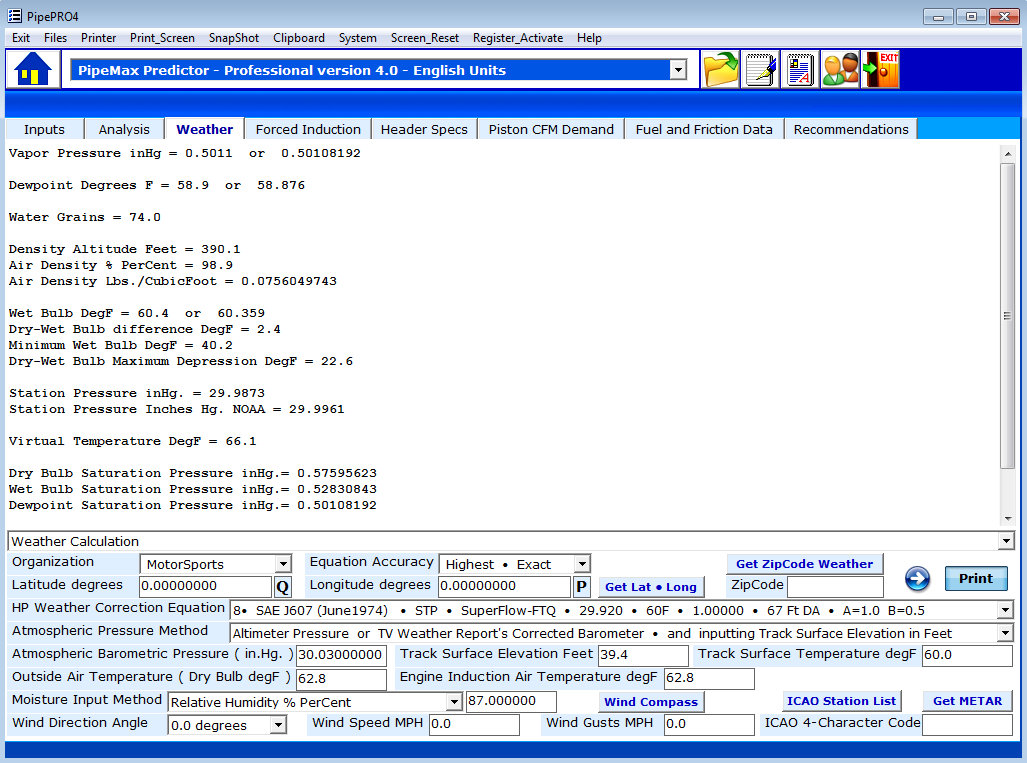Screen dimensions: 1027x763
Task: Switch to the Forced Induction tab
Action: (307, 128)
